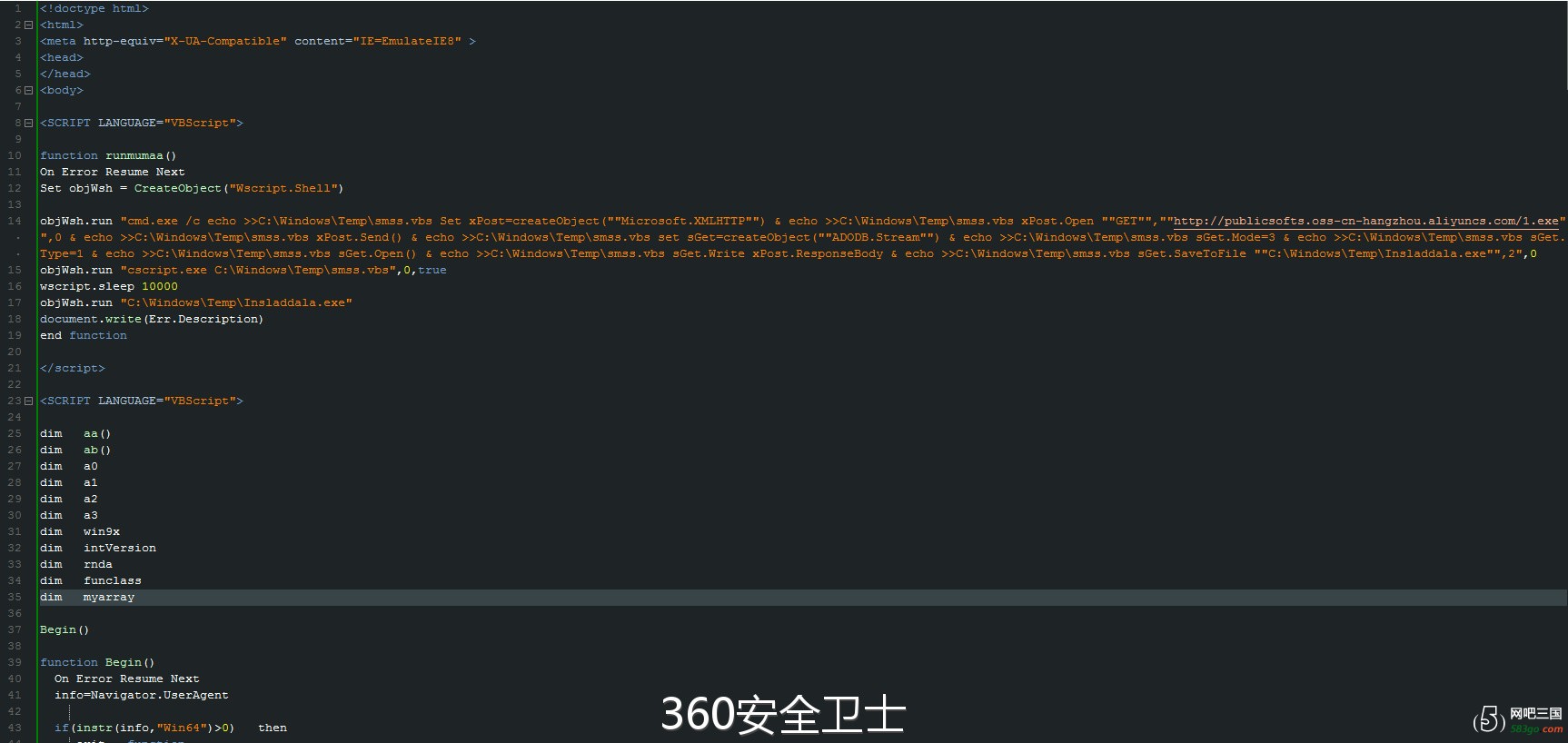Image resolution: width=1568 pixels, height=743 pixels.
Task: Open the publicsofts aliyuncs.com 1.exe URL
Action: coord(1366,221)
